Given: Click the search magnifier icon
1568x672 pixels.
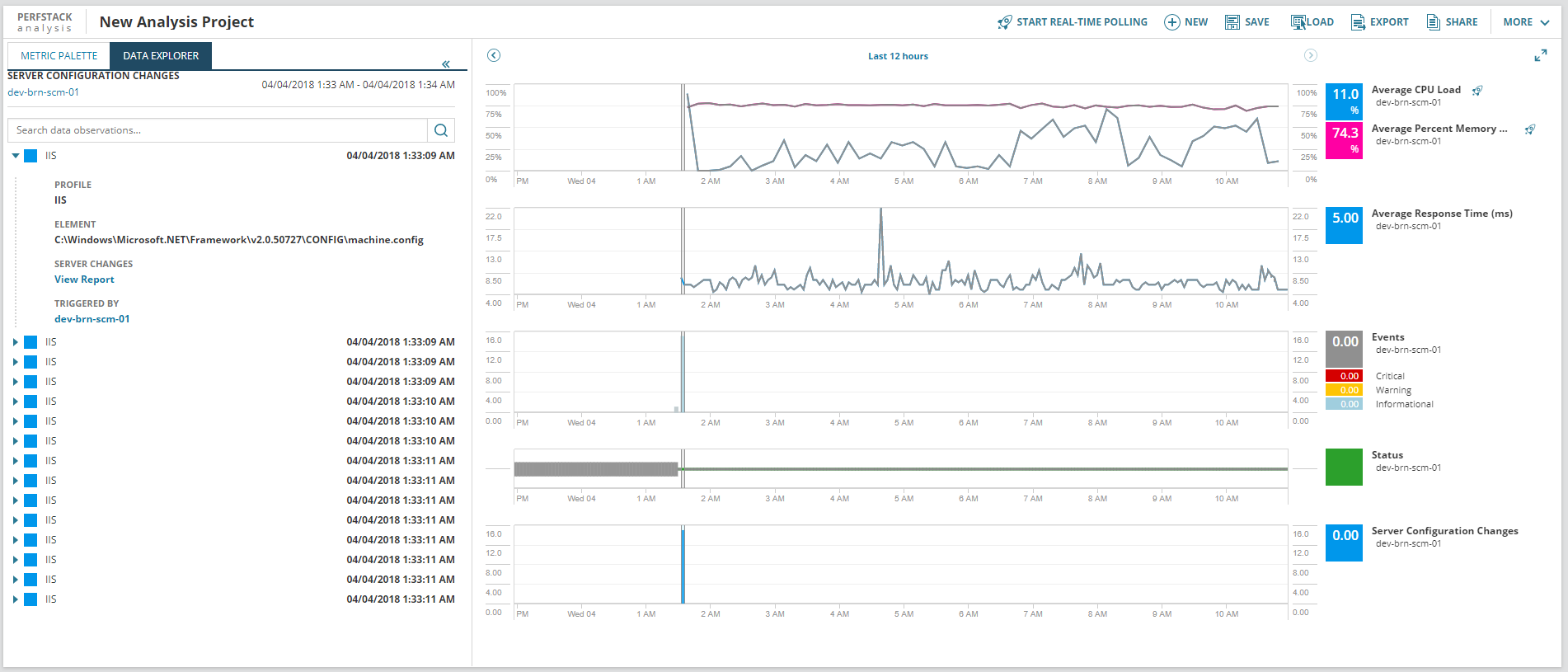Looking at the screenshot, I should coord(441,130).
